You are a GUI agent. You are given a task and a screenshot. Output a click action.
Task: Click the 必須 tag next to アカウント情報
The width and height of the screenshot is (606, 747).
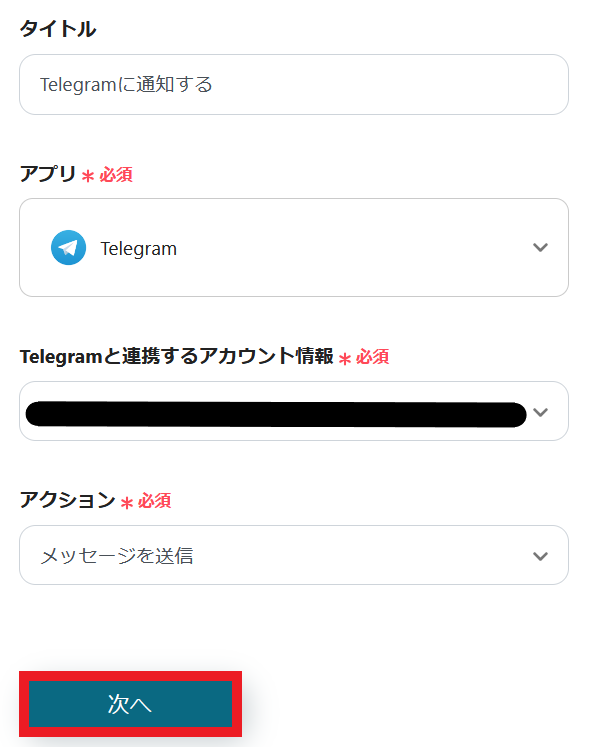373,357
